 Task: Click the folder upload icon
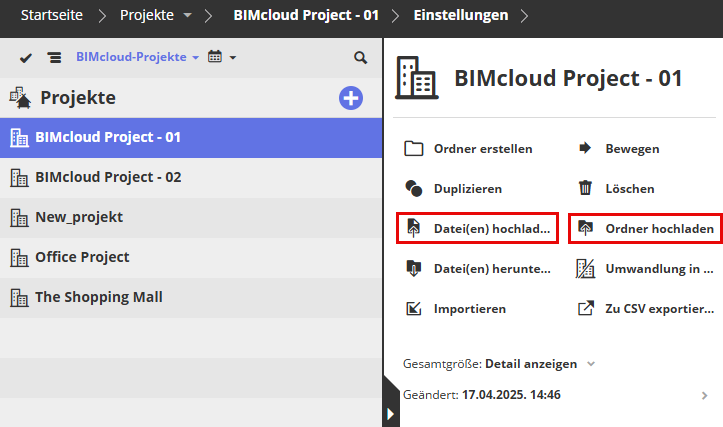coord(585,228)
